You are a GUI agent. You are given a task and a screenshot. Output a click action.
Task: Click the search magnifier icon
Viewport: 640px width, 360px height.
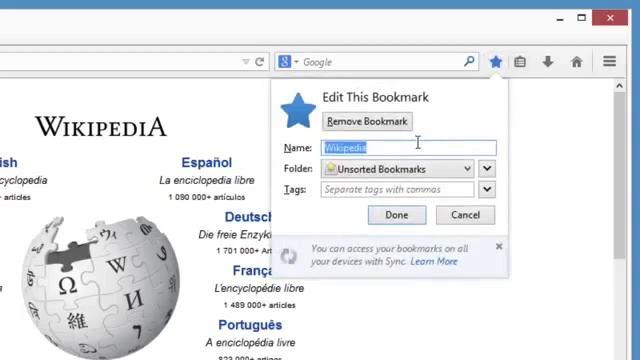pos(469,62)
